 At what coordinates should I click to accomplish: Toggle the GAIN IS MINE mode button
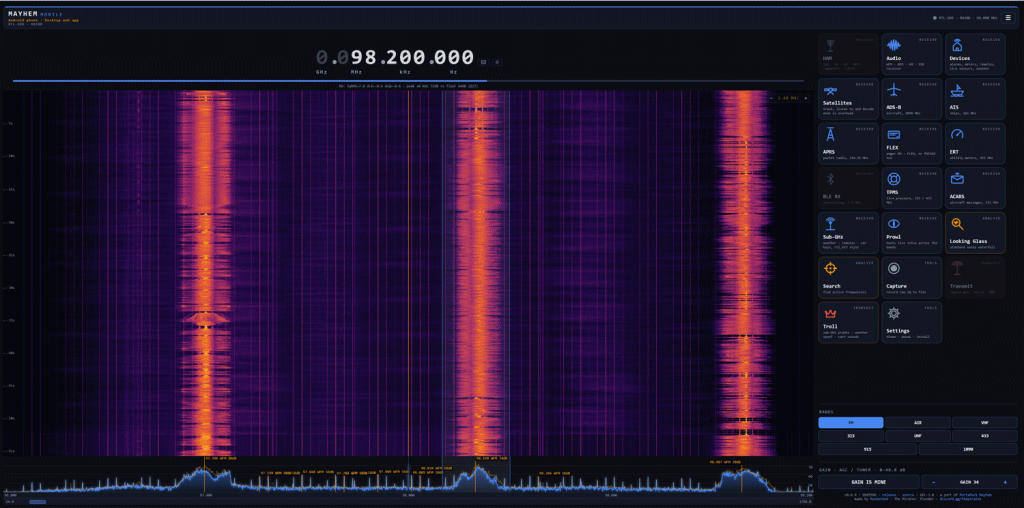coord(869,482)
